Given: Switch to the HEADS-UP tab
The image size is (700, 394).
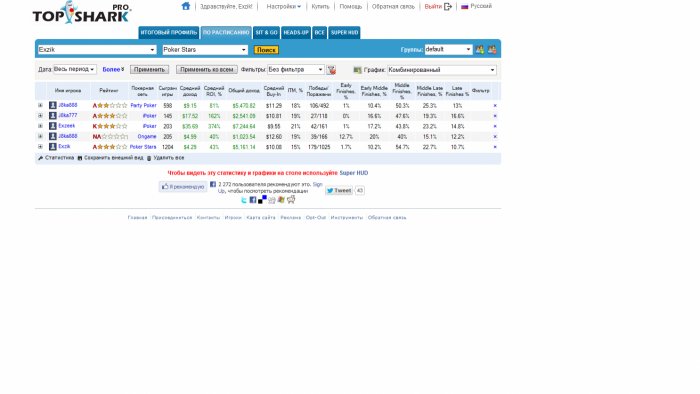Looking at the screenshot, I should coord(296,33).
